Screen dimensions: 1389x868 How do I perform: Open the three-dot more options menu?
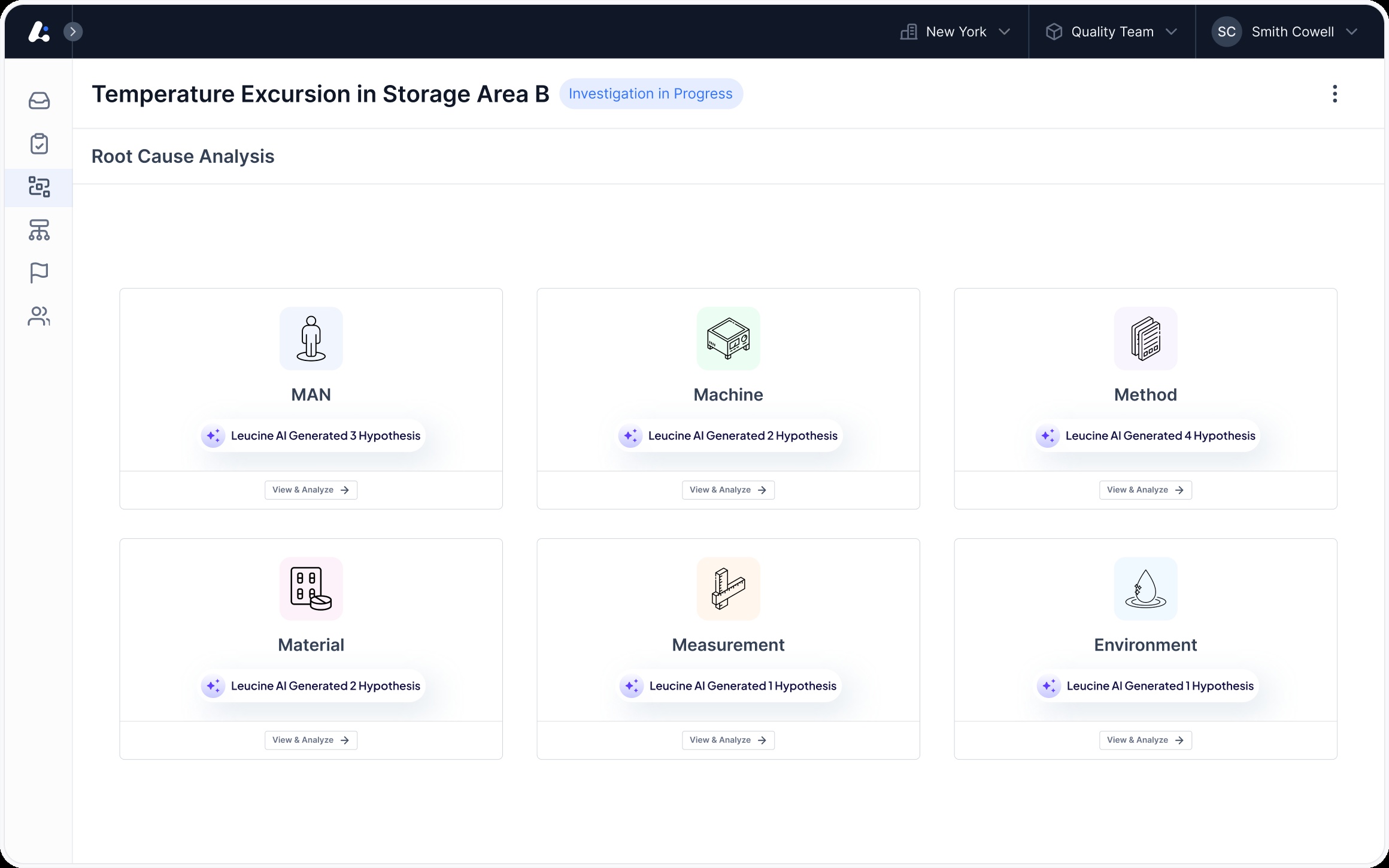(x=1335, y=93)
